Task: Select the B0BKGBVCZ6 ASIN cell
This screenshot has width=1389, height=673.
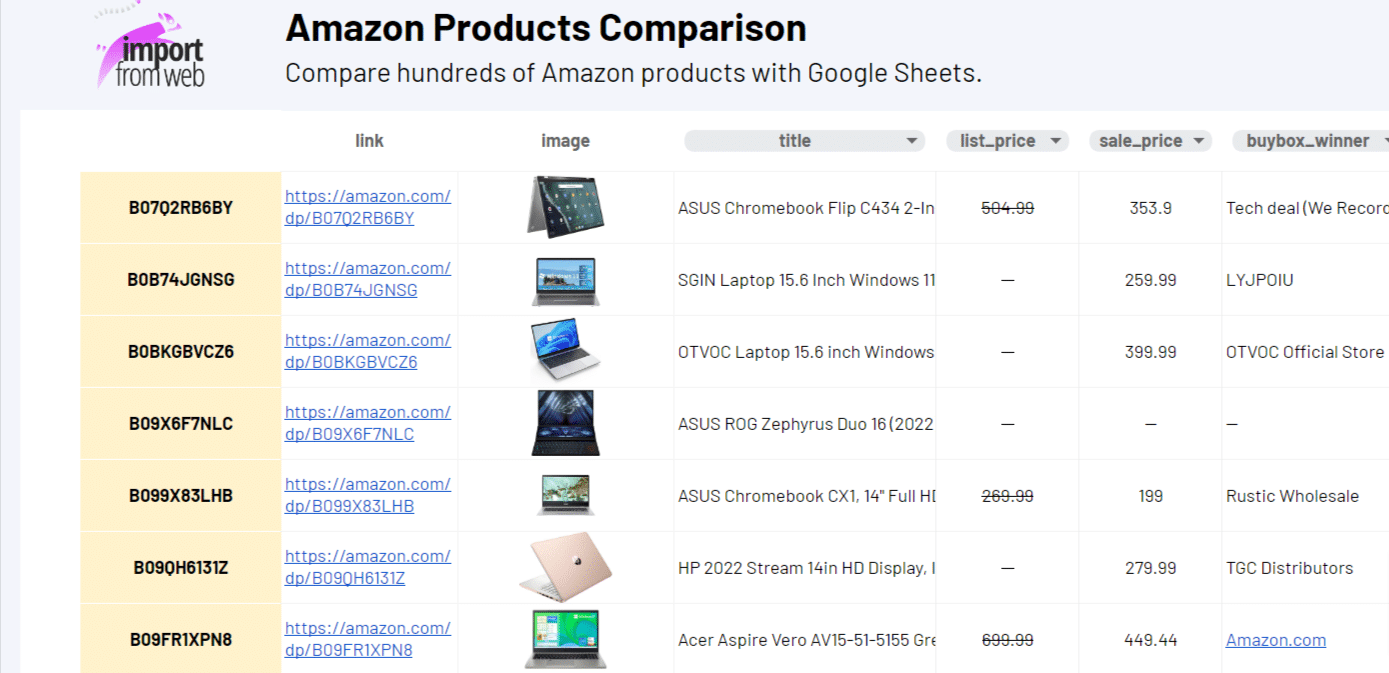Action: [x=181, y=352]
